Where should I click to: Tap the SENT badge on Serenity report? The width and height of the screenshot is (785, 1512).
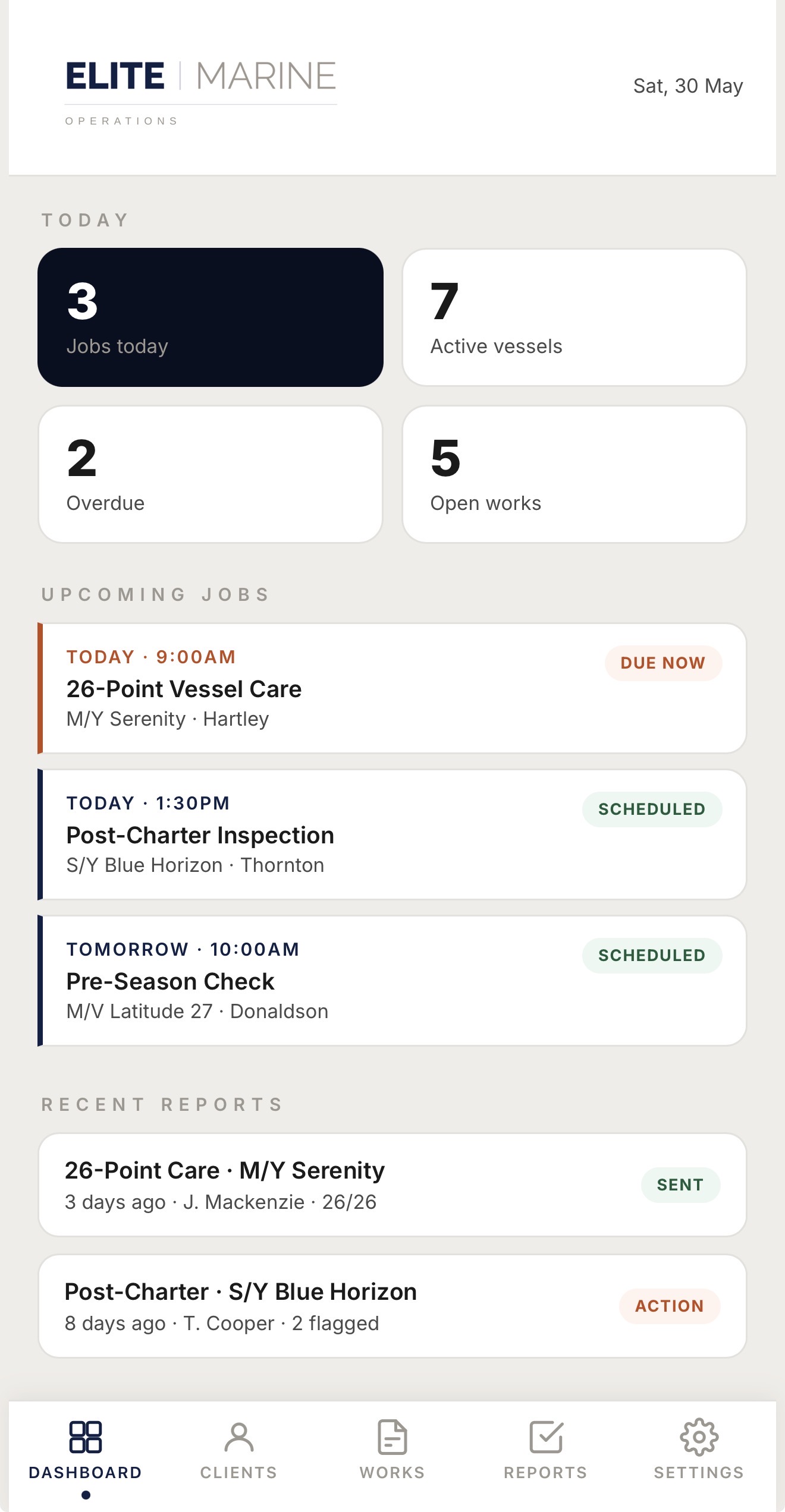pyautogui.click(x=680, y=1185)
